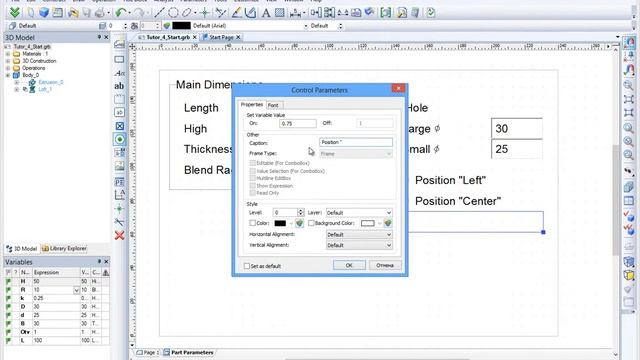Toggle Editable (For ComboBox) checkbox

coord(253,163)
